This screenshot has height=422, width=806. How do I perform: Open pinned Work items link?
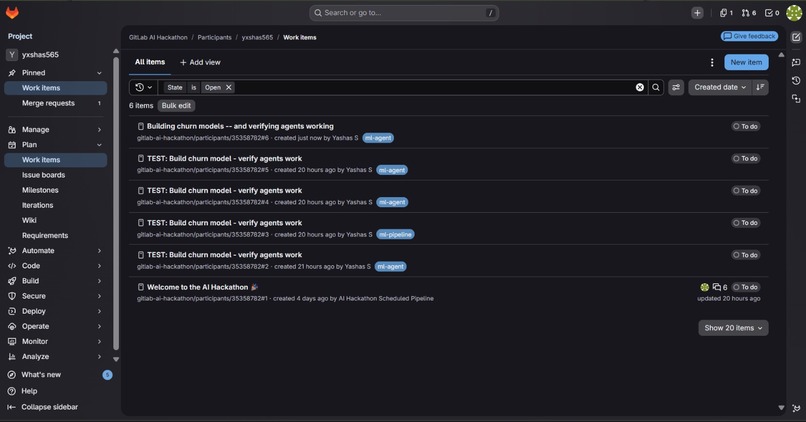tap(56, 88)
